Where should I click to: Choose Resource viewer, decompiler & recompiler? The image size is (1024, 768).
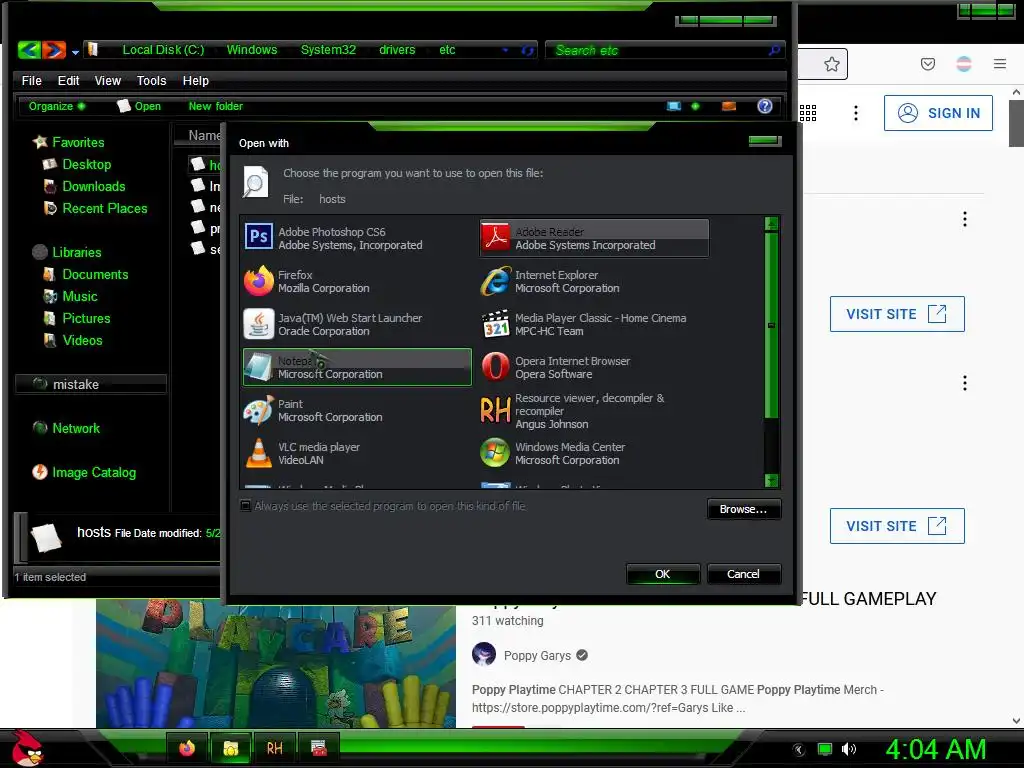click(594, 411)
